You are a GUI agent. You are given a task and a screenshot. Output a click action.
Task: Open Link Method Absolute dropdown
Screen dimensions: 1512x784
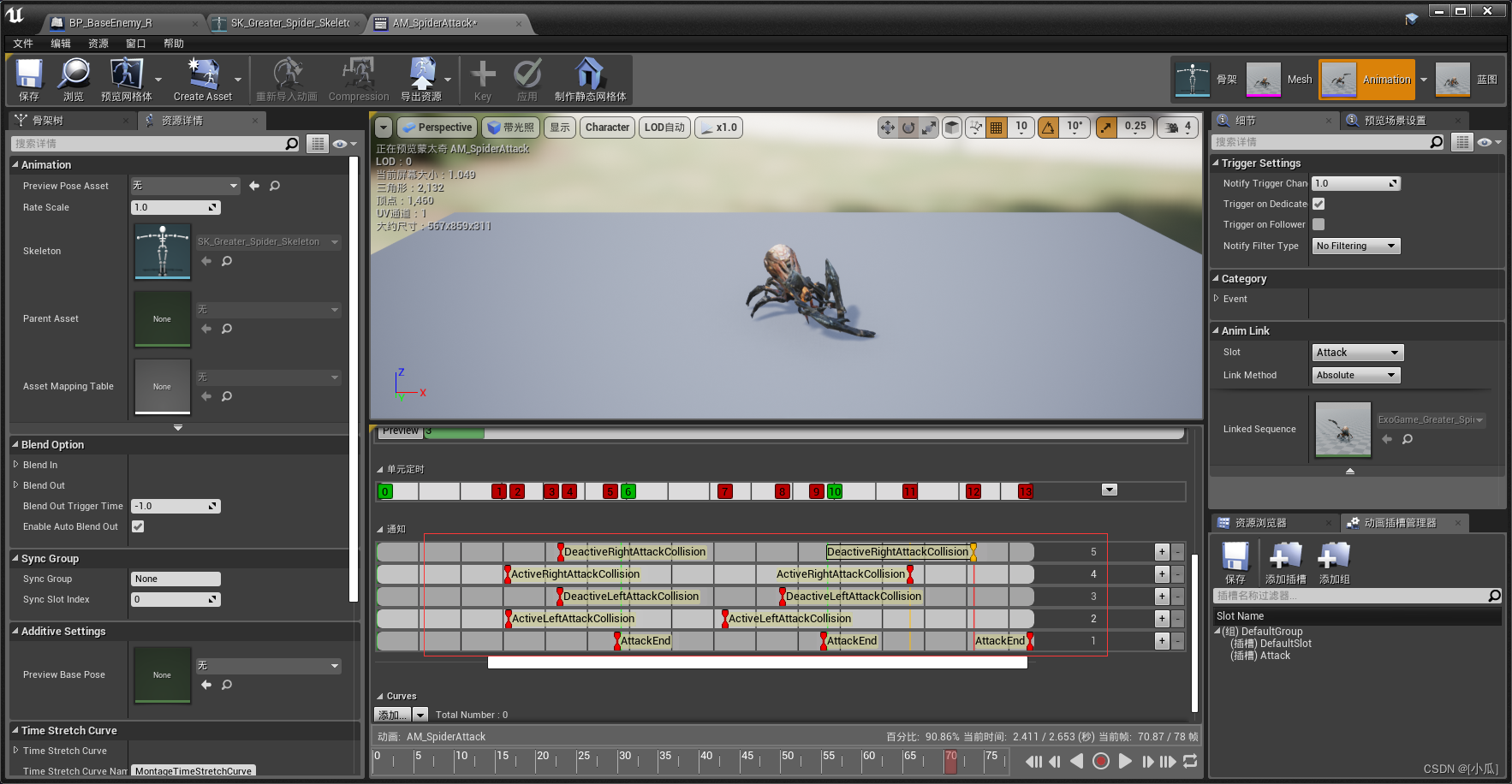click(x=1356, y=375)
